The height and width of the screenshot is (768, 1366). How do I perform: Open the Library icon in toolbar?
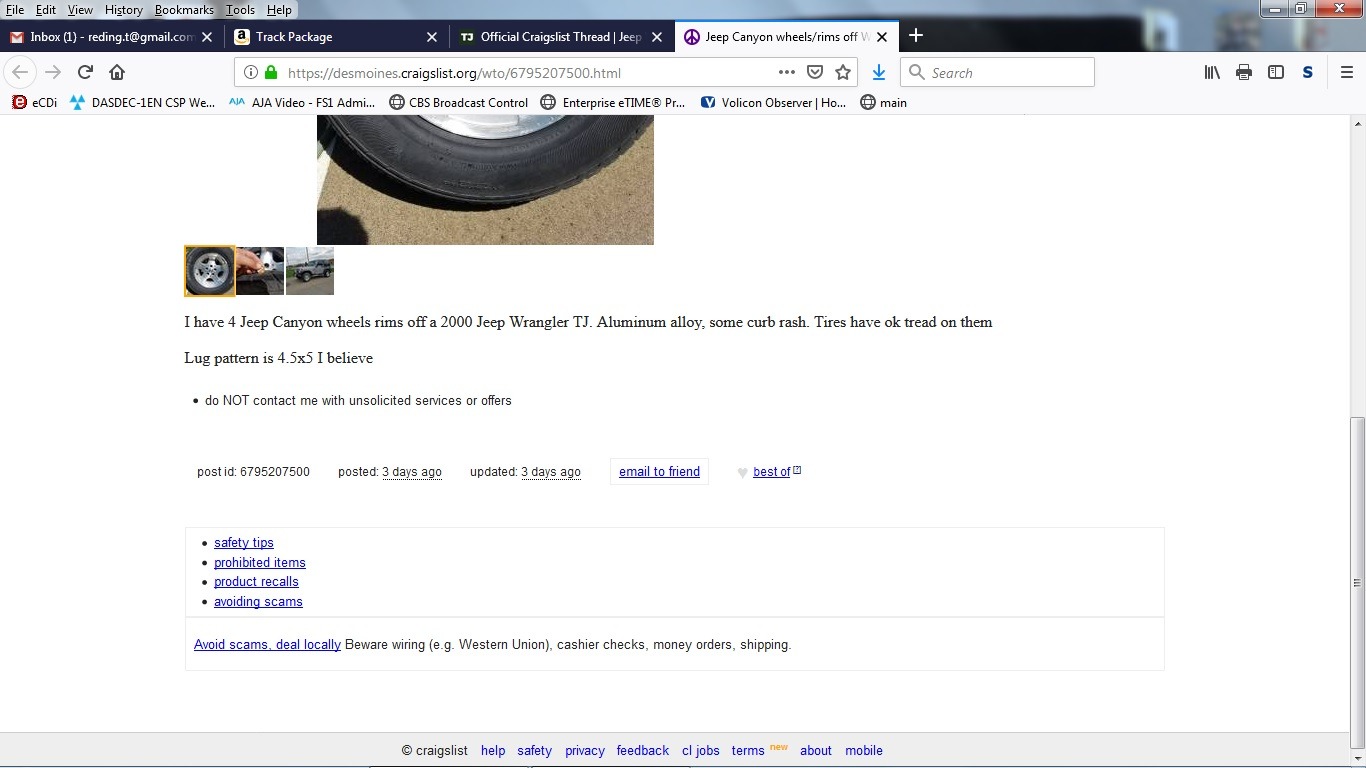(x=1211, y=72)
